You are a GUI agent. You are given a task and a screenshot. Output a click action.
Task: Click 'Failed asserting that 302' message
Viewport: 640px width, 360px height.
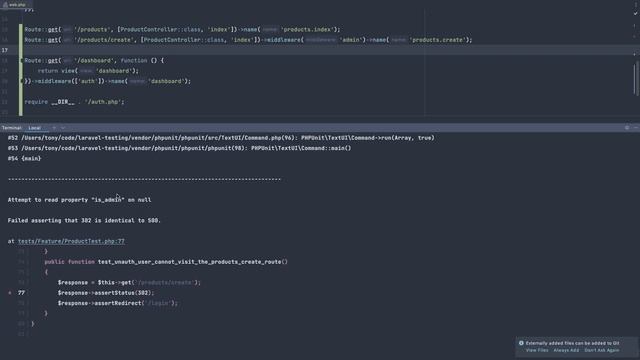pos(84,220)
